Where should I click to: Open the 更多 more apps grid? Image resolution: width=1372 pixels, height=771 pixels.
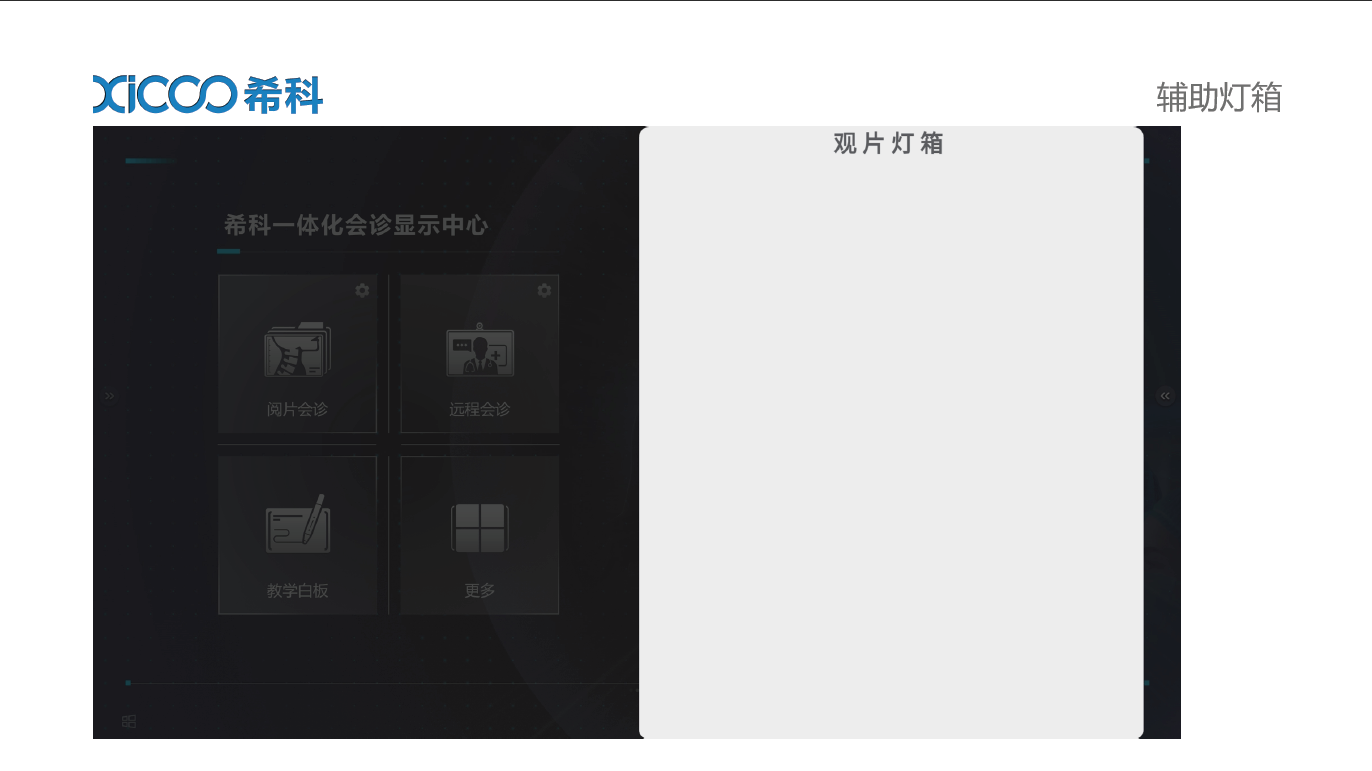[479, 535]
